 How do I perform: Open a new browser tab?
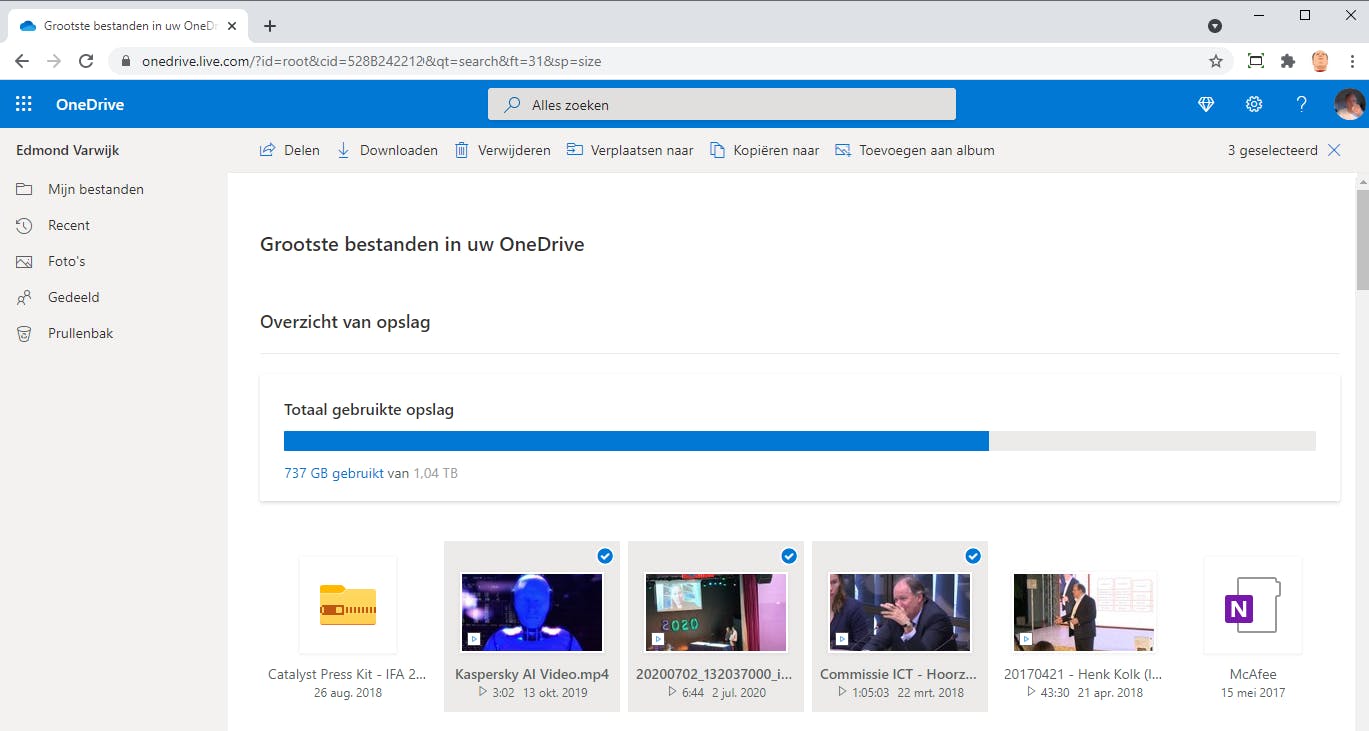(x=270, y=26)
